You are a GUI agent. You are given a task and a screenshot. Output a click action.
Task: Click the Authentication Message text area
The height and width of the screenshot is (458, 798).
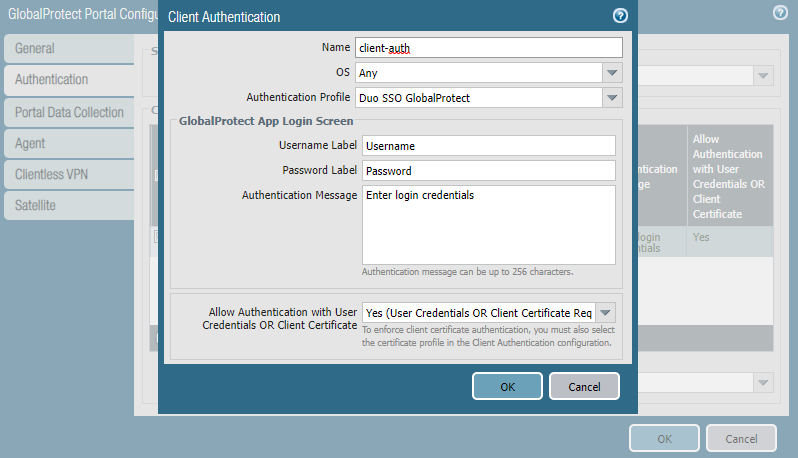489,225
